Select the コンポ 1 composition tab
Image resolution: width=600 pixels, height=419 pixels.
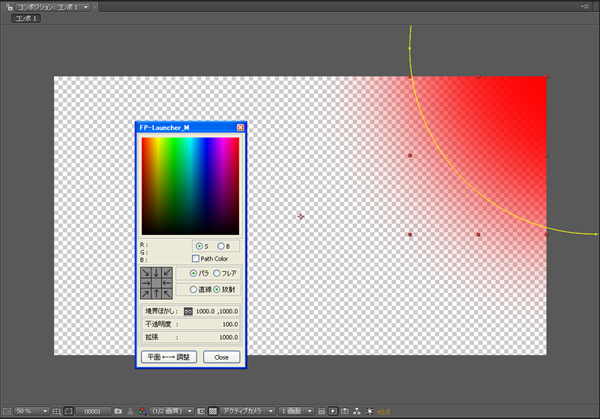(26, 18)
